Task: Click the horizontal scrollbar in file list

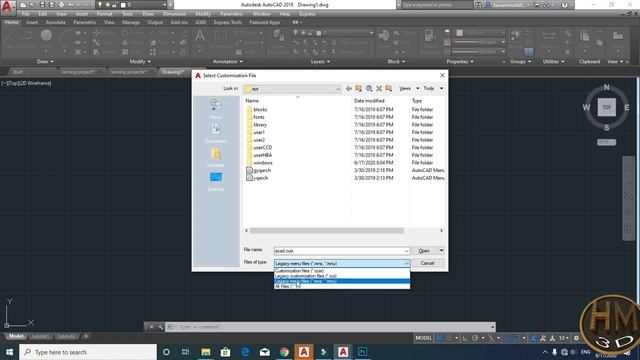Action: [x=327, y=231]
